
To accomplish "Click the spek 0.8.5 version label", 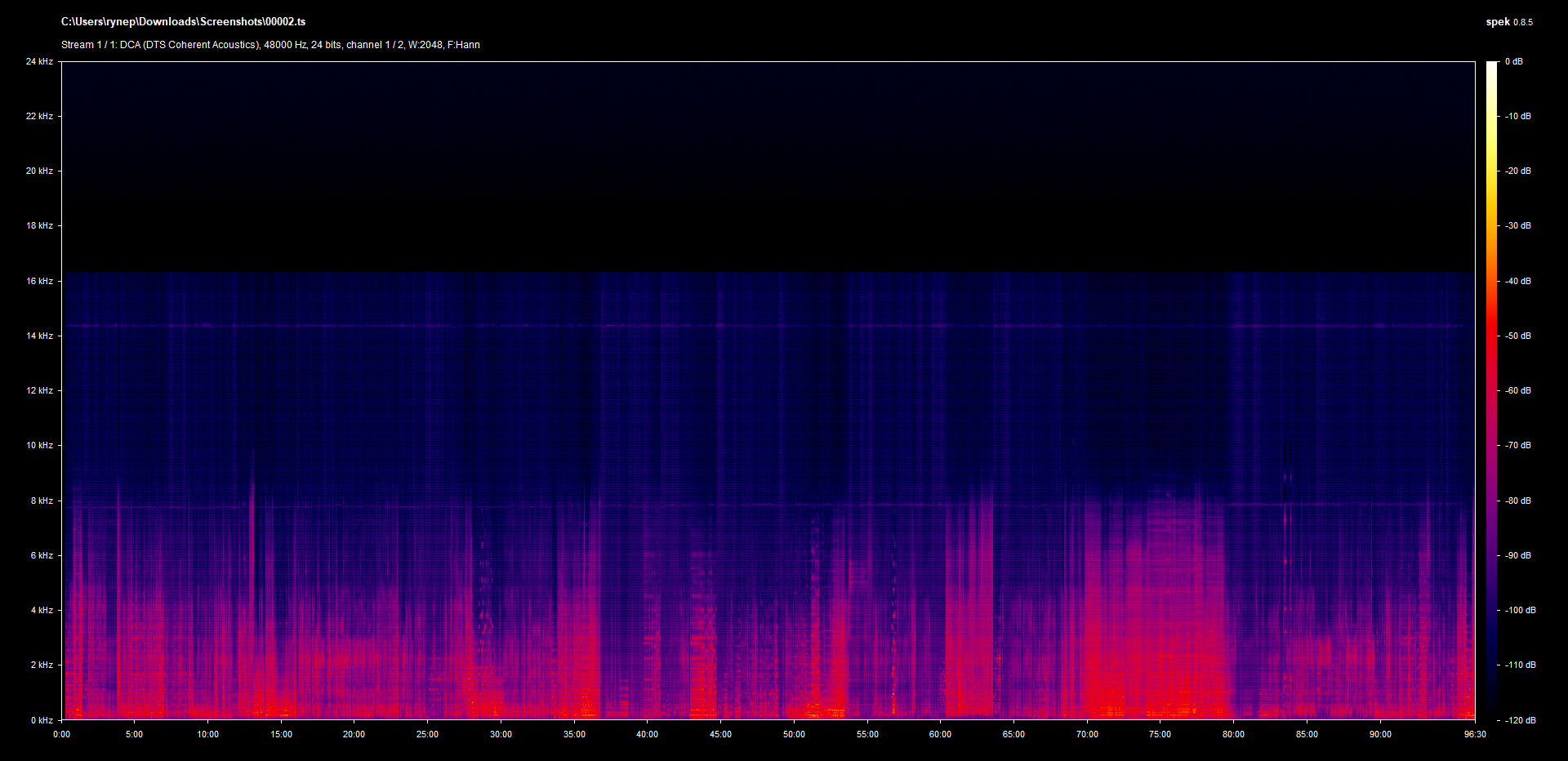I will click(1508, 22).
